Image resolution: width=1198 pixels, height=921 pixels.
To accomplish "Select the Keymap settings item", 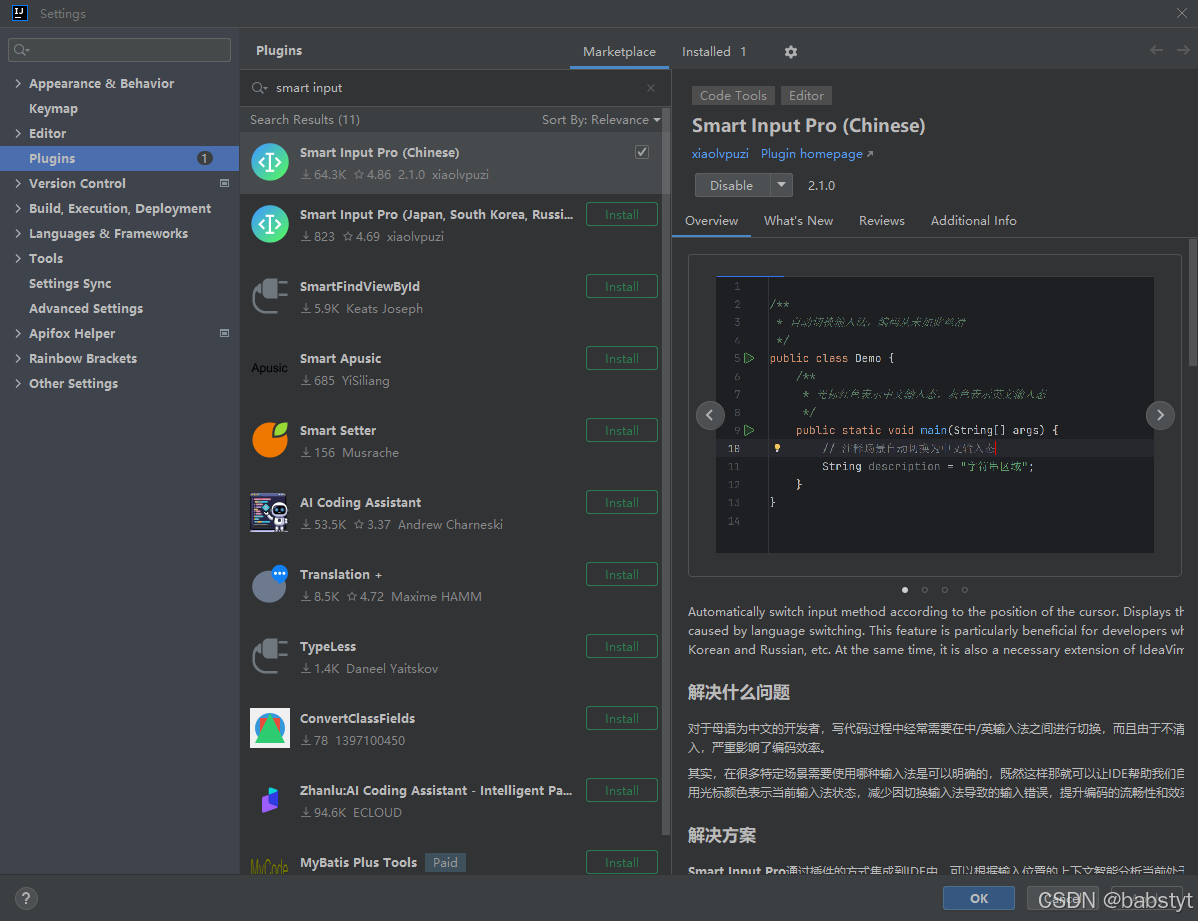I will coord(53,109).
